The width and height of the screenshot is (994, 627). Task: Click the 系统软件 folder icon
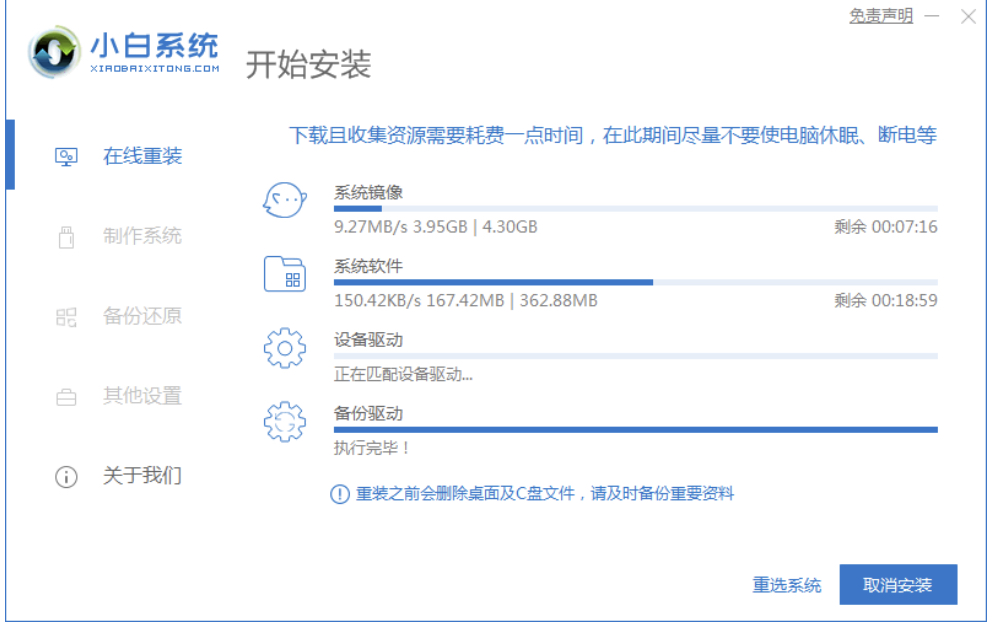[284, 273]
